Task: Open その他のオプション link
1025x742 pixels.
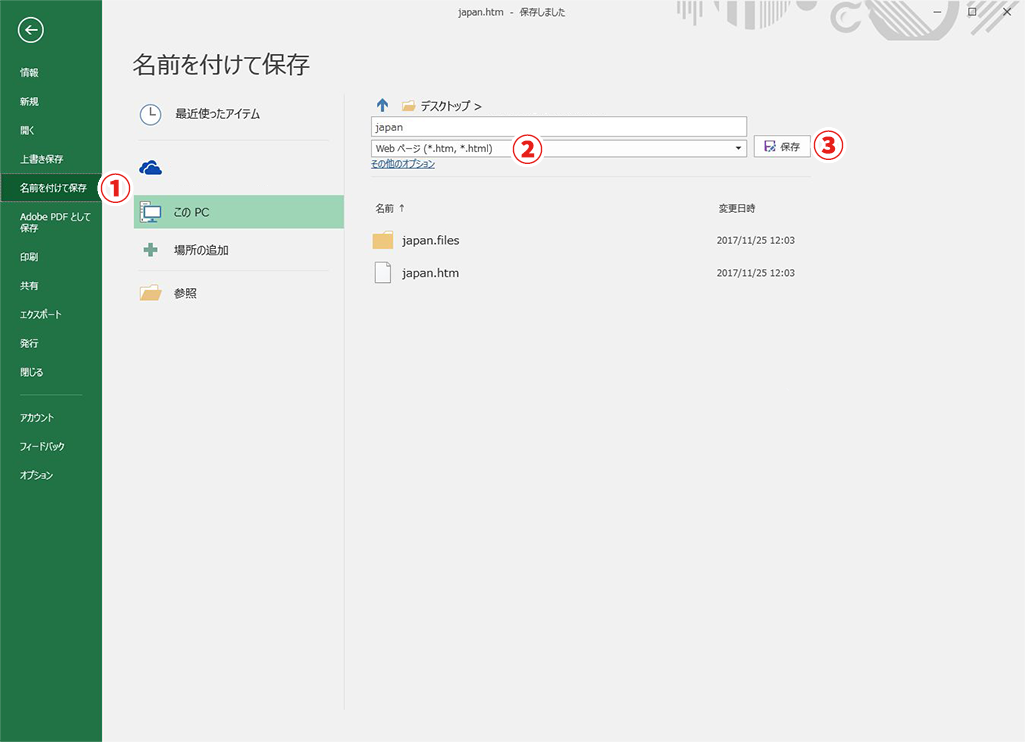Action: pos(403,164)
